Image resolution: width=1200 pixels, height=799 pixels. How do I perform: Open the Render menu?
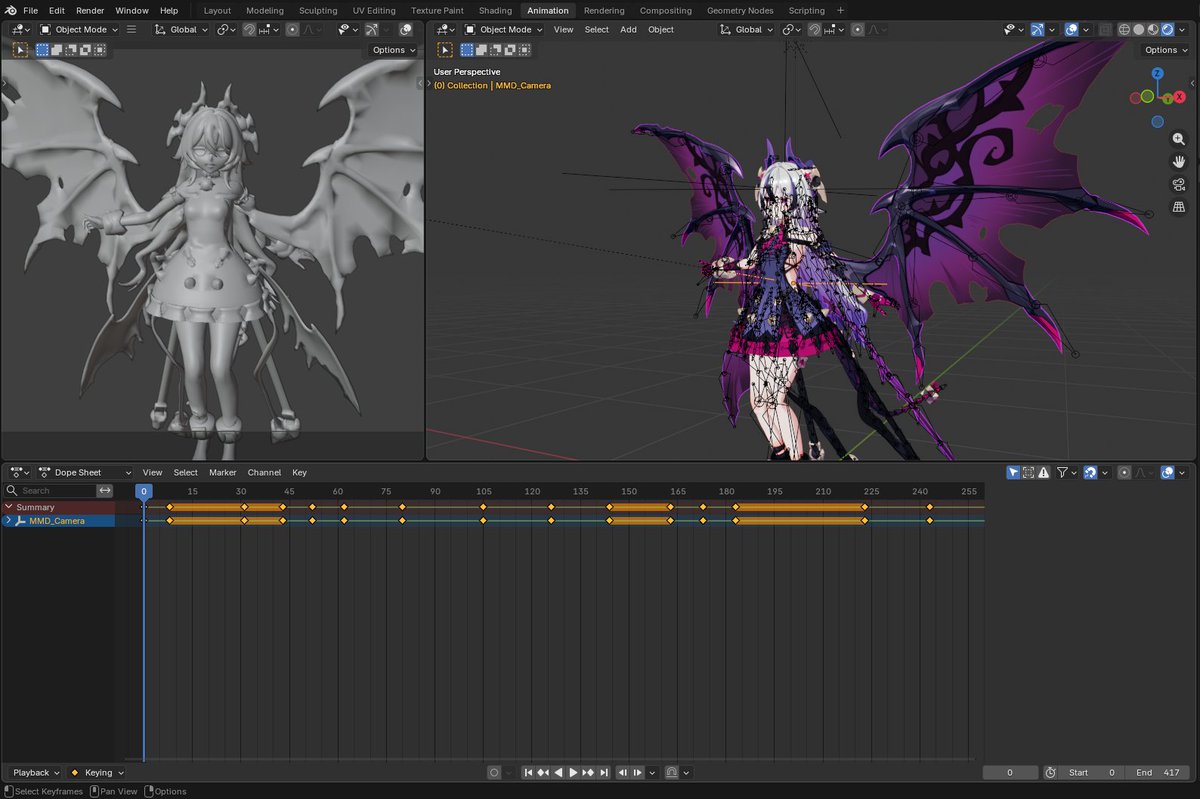90,10
